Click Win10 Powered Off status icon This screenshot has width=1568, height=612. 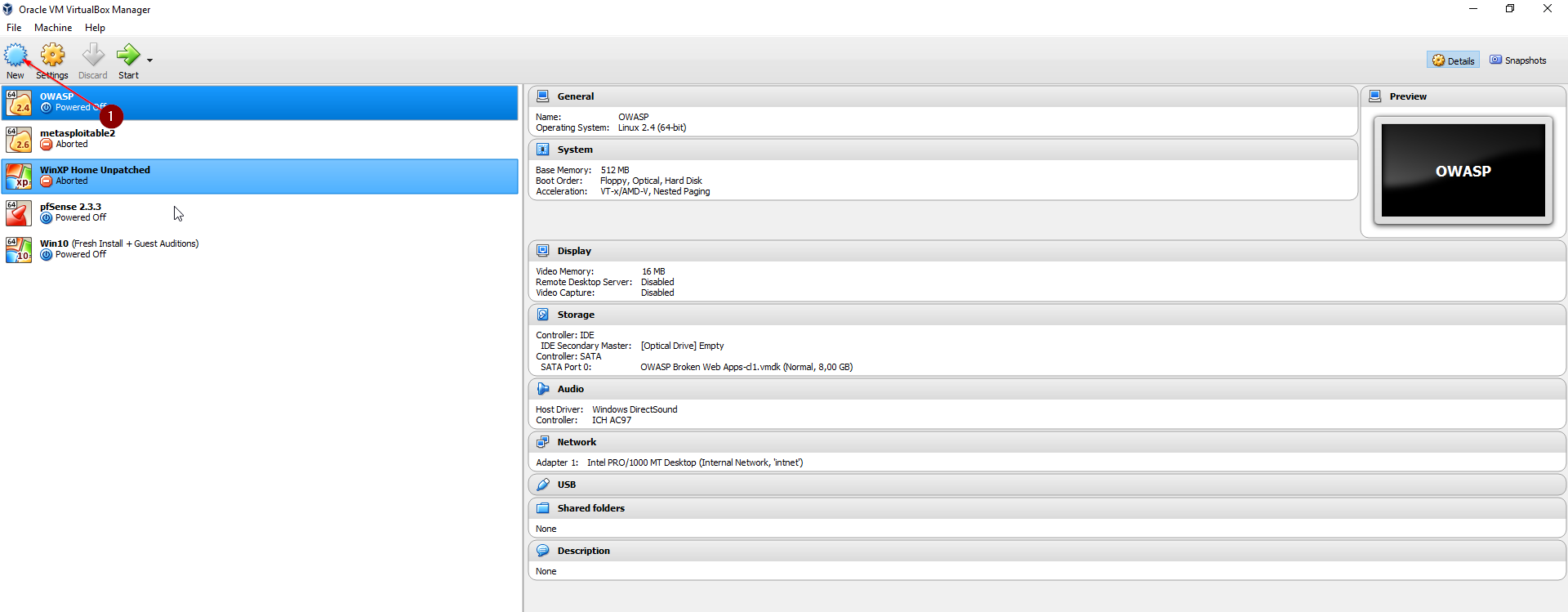[47, 255]
